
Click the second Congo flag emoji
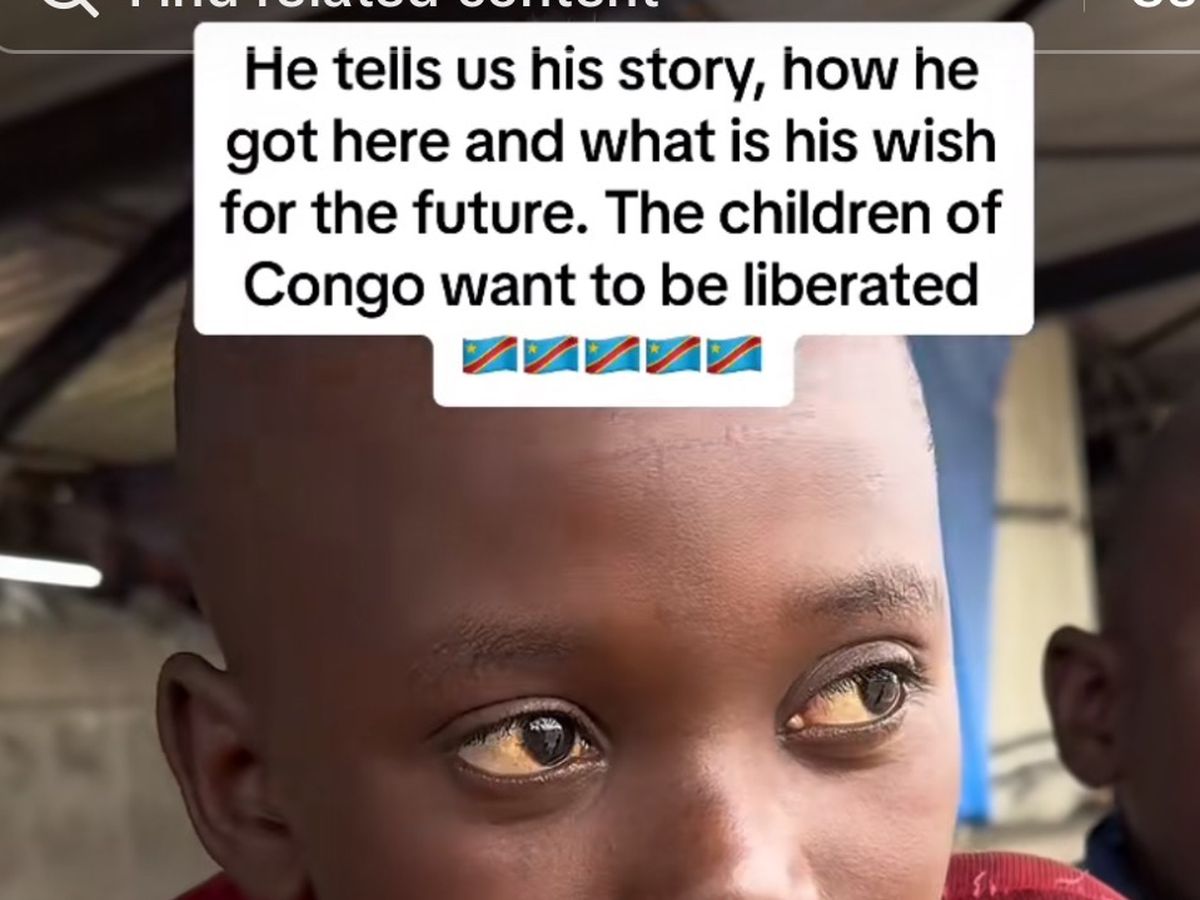(551, 355)
